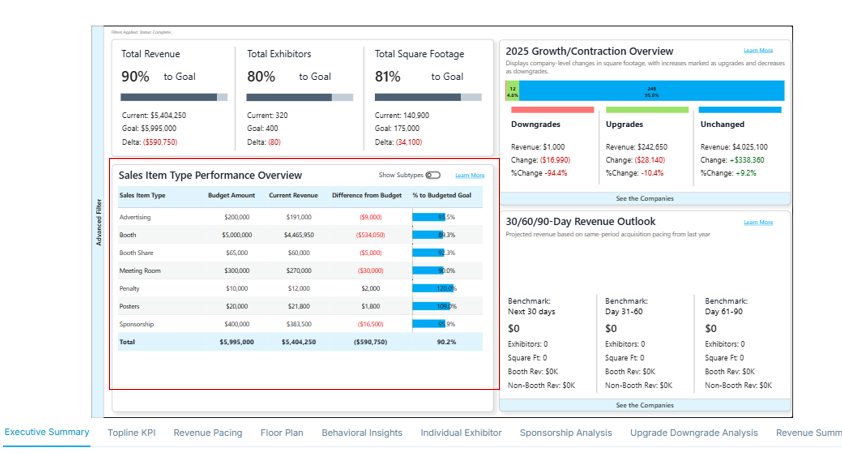Screen dimensions: 842x454
Task: Select the Booth row's budgeted goal bar
Action: [429, 234]
